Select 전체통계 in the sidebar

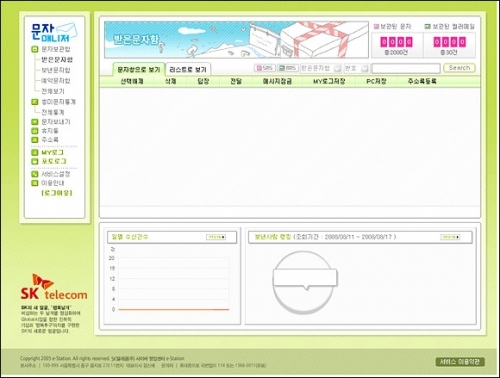pos(53,112)
